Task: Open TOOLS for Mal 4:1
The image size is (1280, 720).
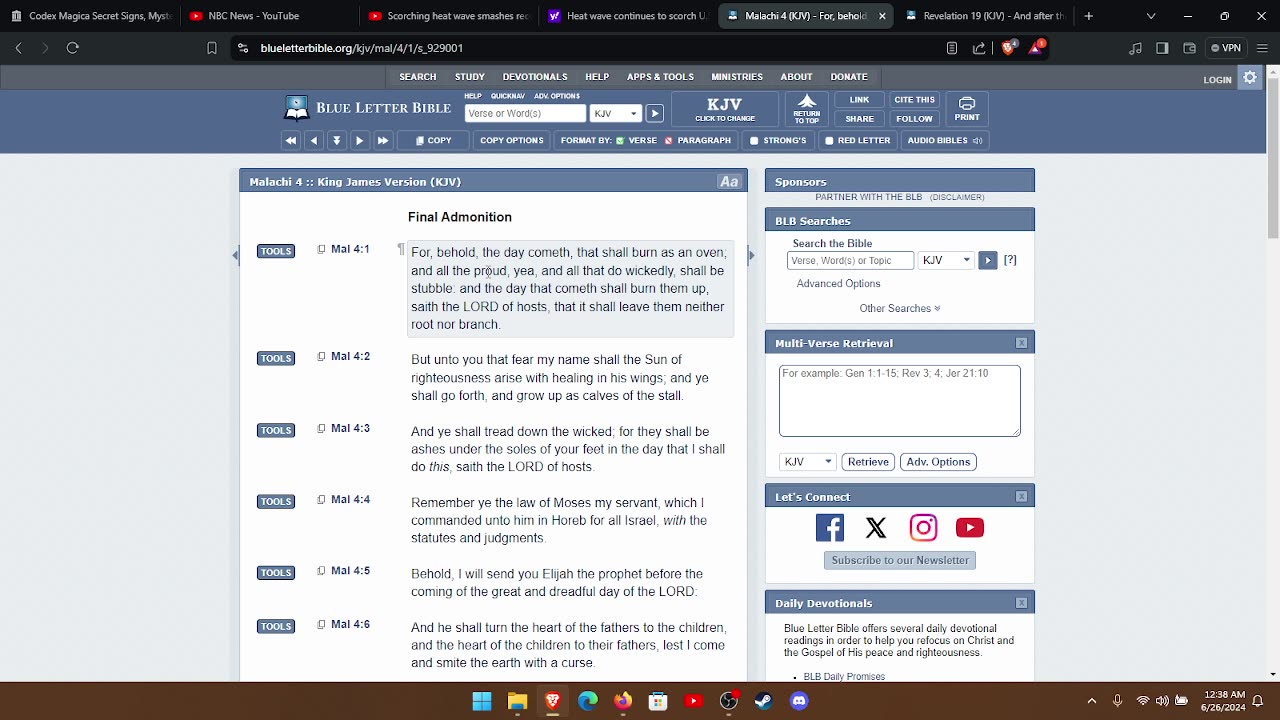Action: tap(276, 251)
